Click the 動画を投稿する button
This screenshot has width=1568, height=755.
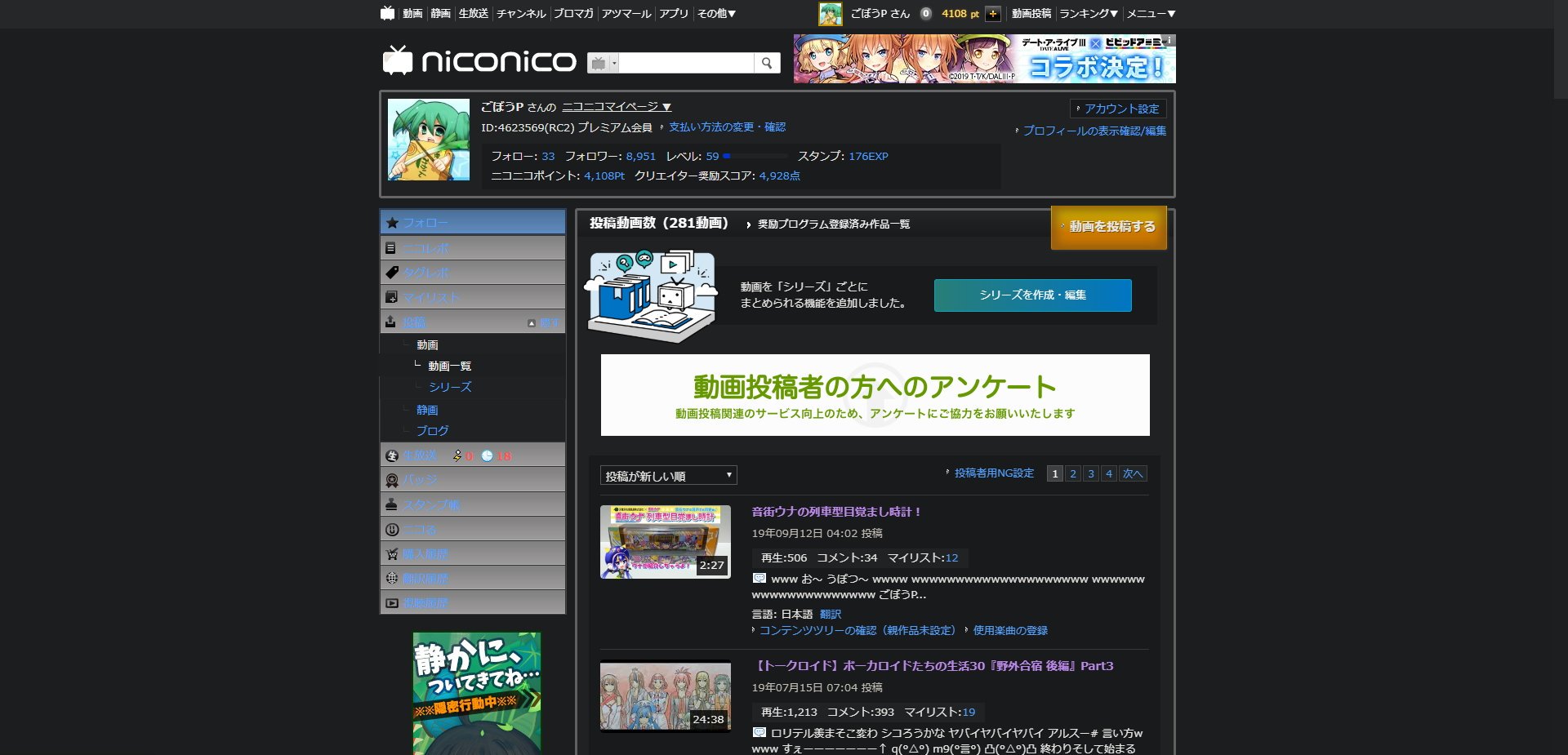pos(1109,227)
